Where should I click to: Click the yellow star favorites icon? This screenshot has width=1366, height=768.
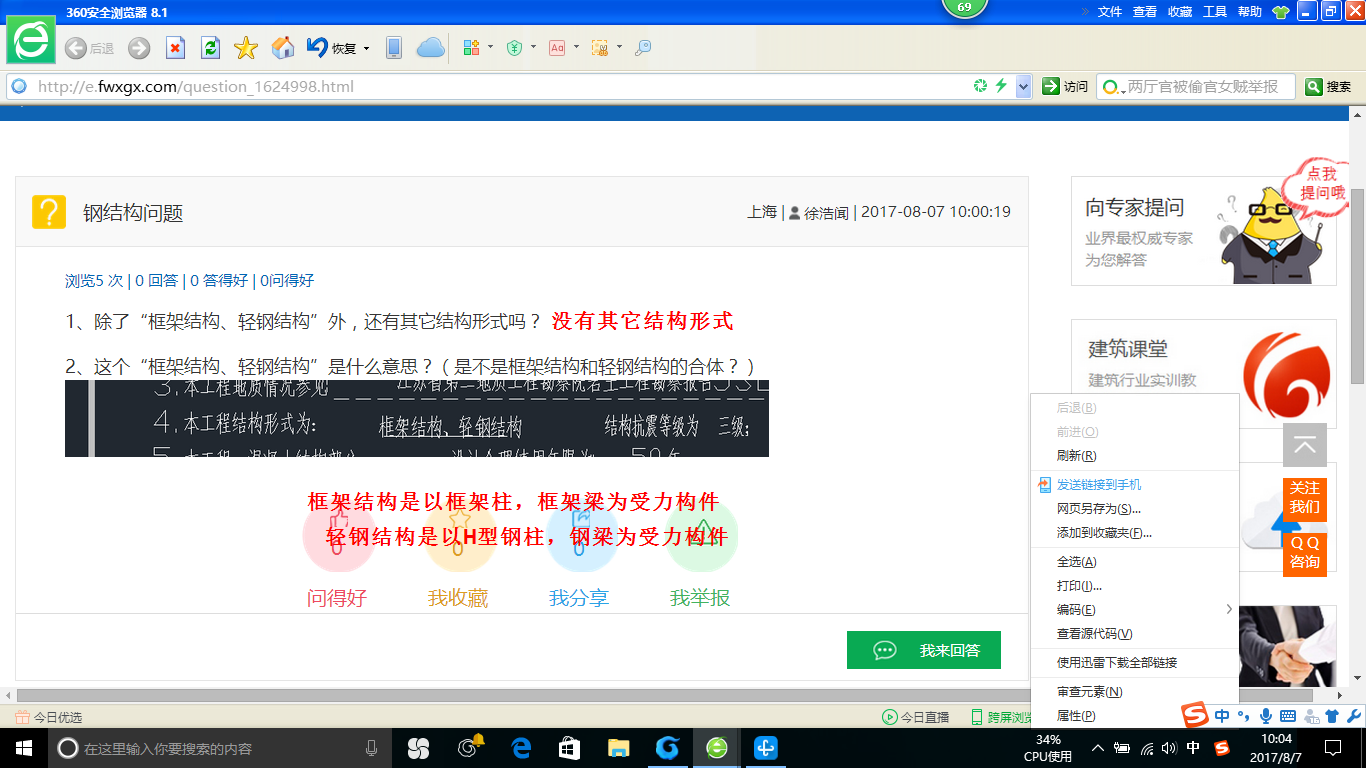point(246,48)
